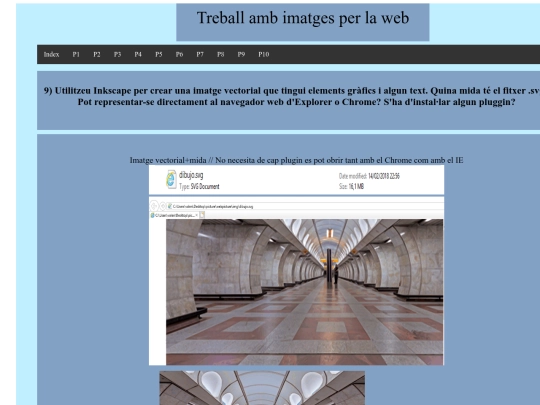Click the new tab icon in embedded screenshot
540x405 pixels.
point(202,215)
